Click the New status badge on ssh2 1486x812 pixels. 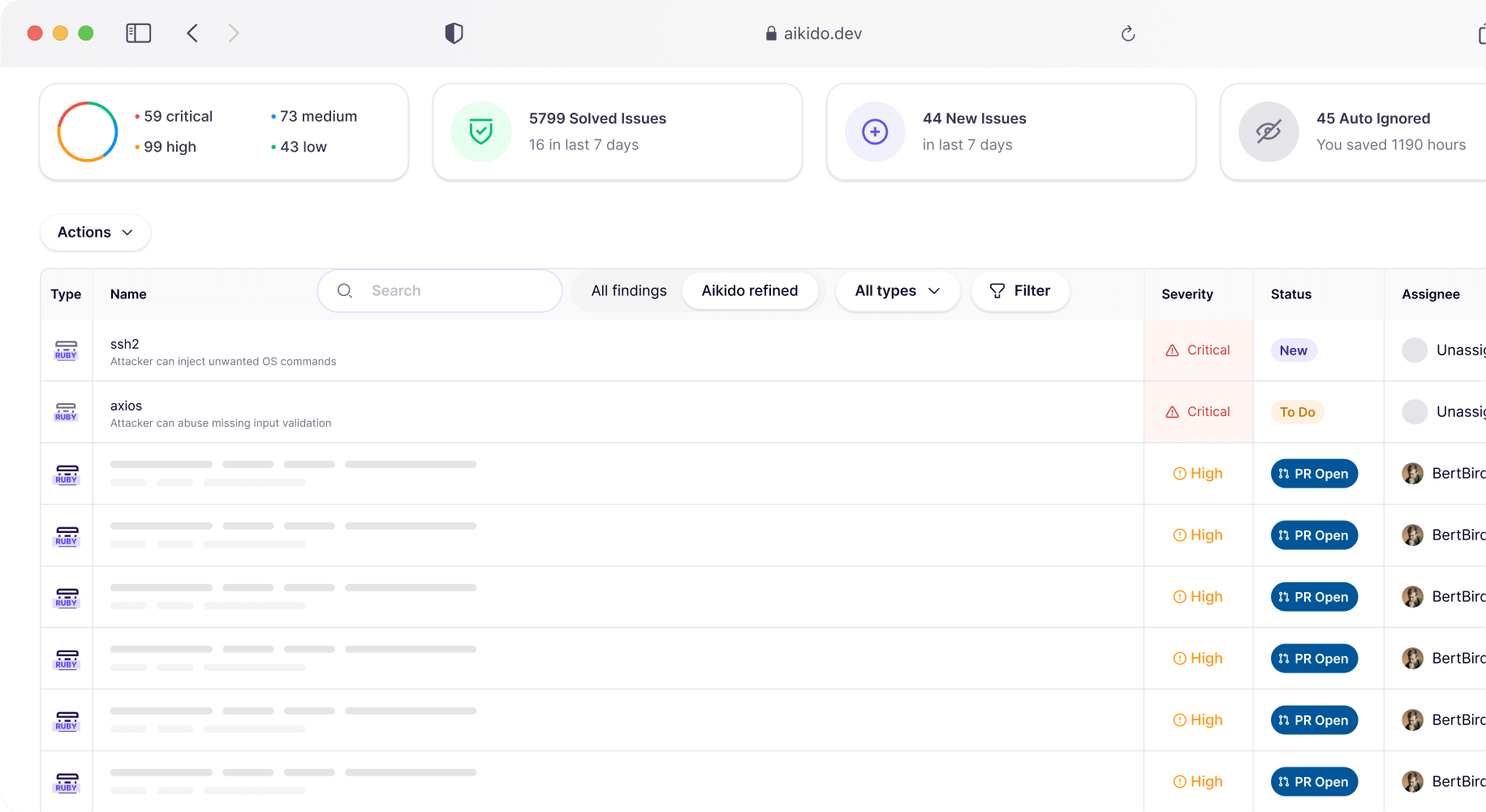click(x=1293, y=350)
